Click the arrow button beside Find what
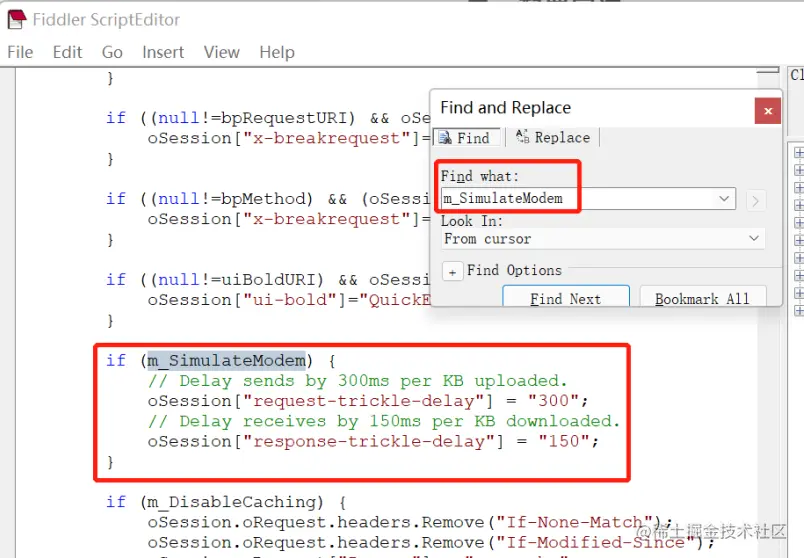Screen dimensions: 804x558 coord(755,201)
